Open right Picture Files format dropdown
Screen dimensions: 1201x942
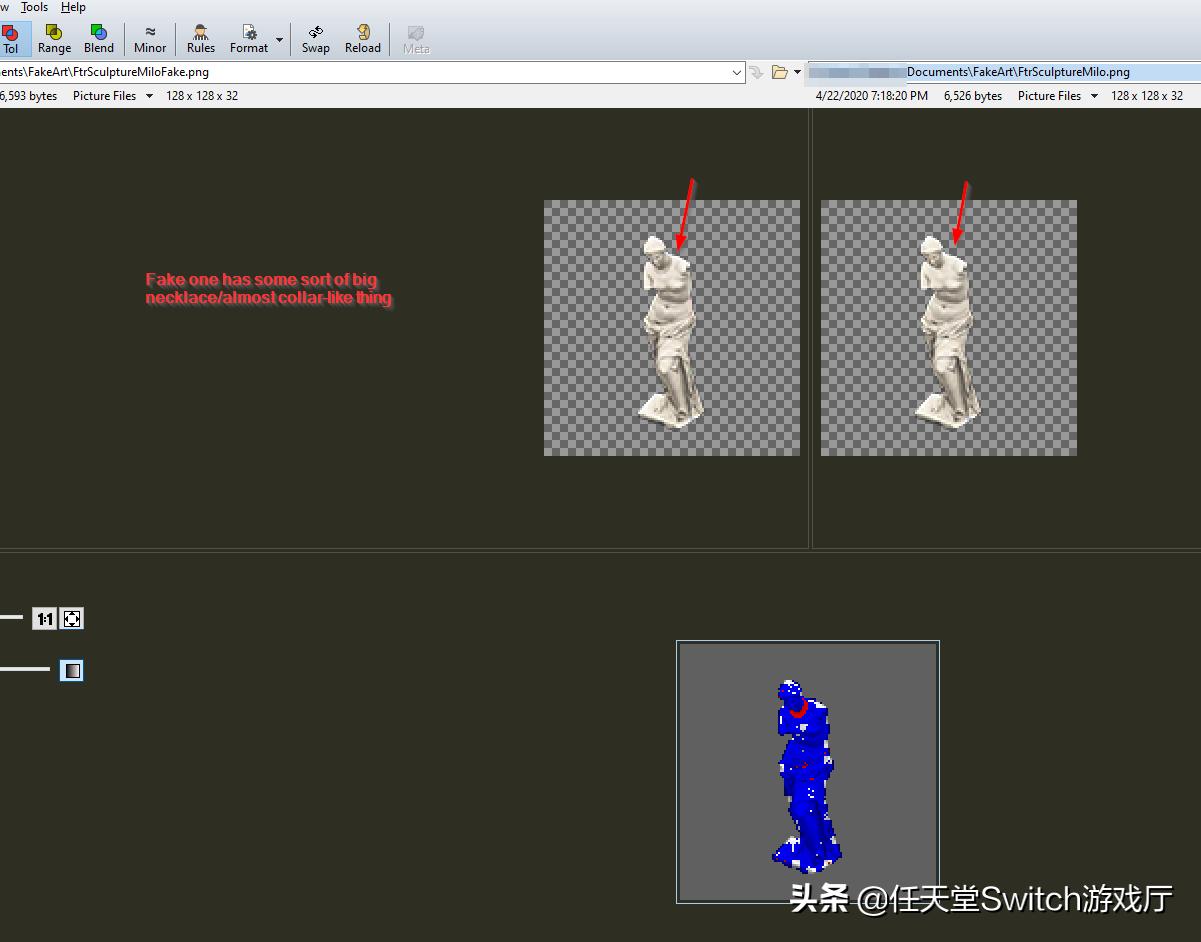point(1058,96)
